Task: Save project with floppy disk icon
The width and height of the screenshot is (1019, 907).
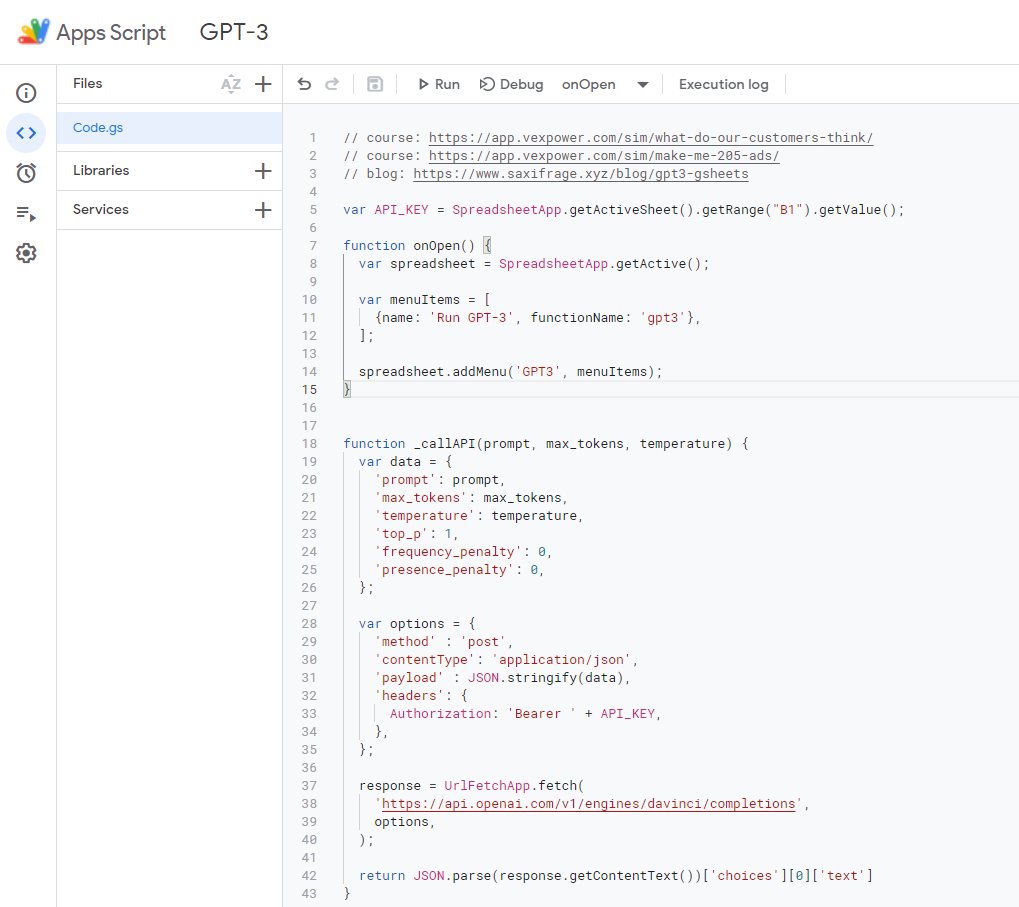Action: click(x=375, y=84)
